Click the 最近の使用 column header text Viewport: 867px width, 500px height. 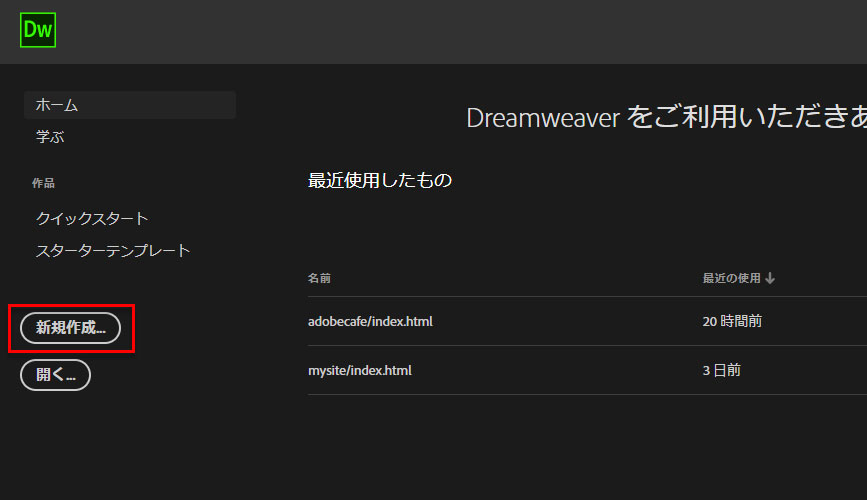click(731, 278)
